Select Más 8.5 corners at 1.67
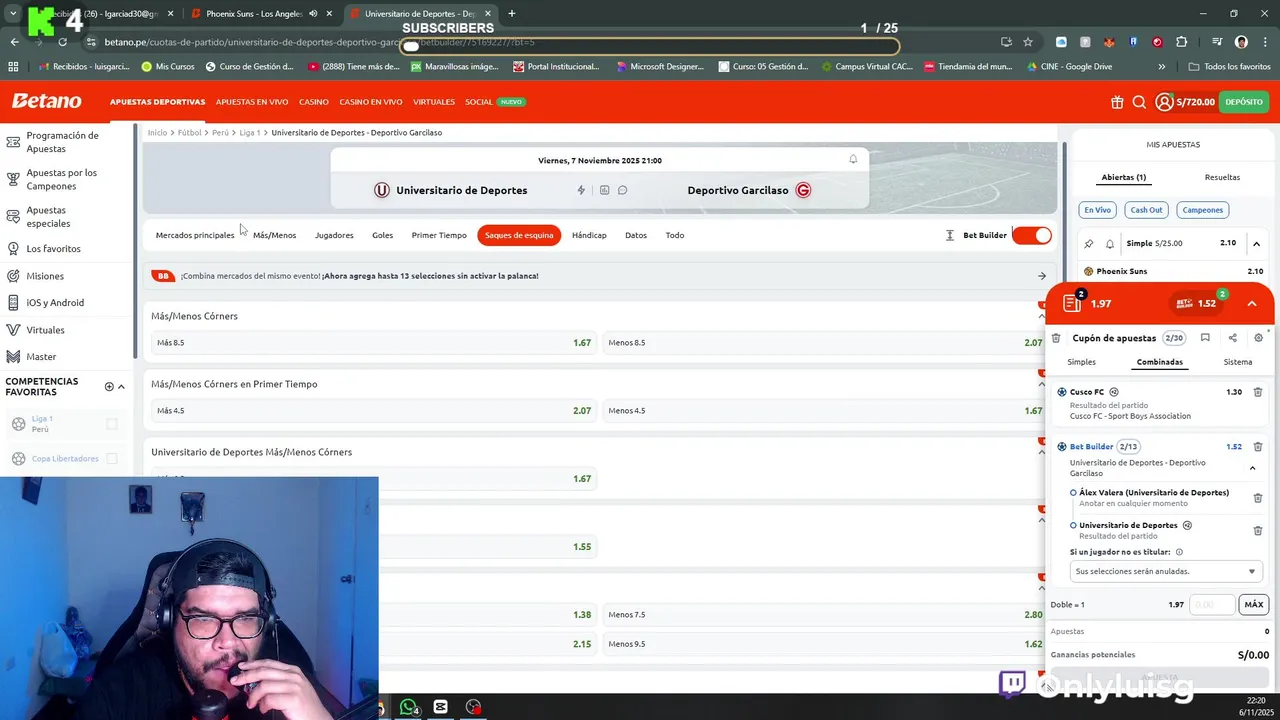This screenshot has width=1280, height=720. [x=373, y=343]
